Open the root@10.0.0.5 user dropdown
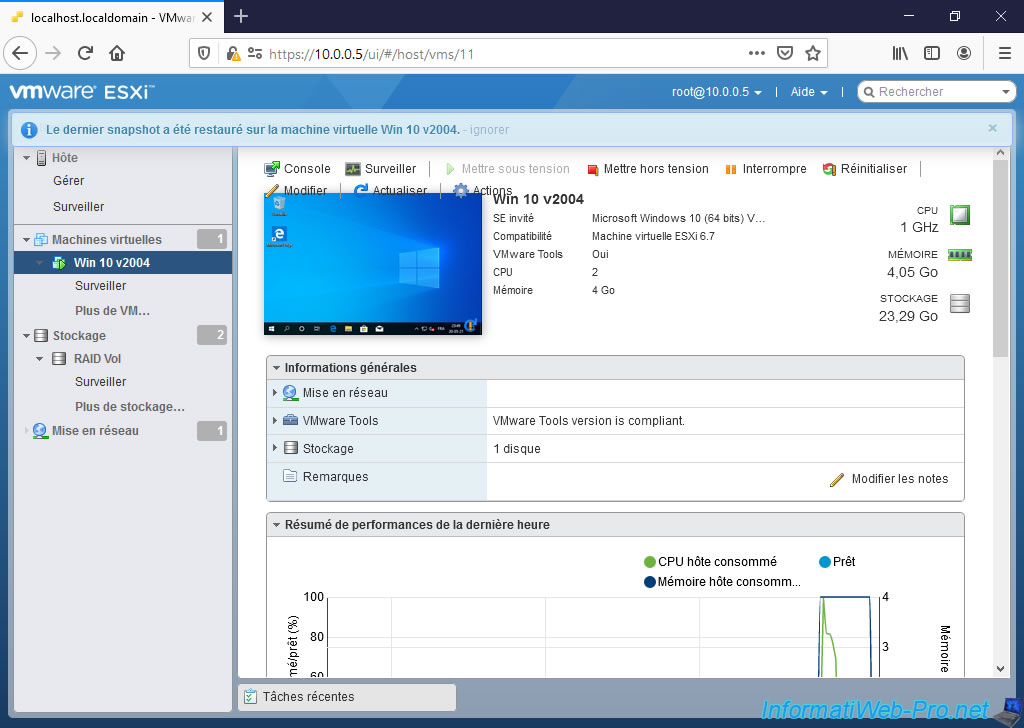The height and width of the screenshot is (728, 1024). (716, 92)
